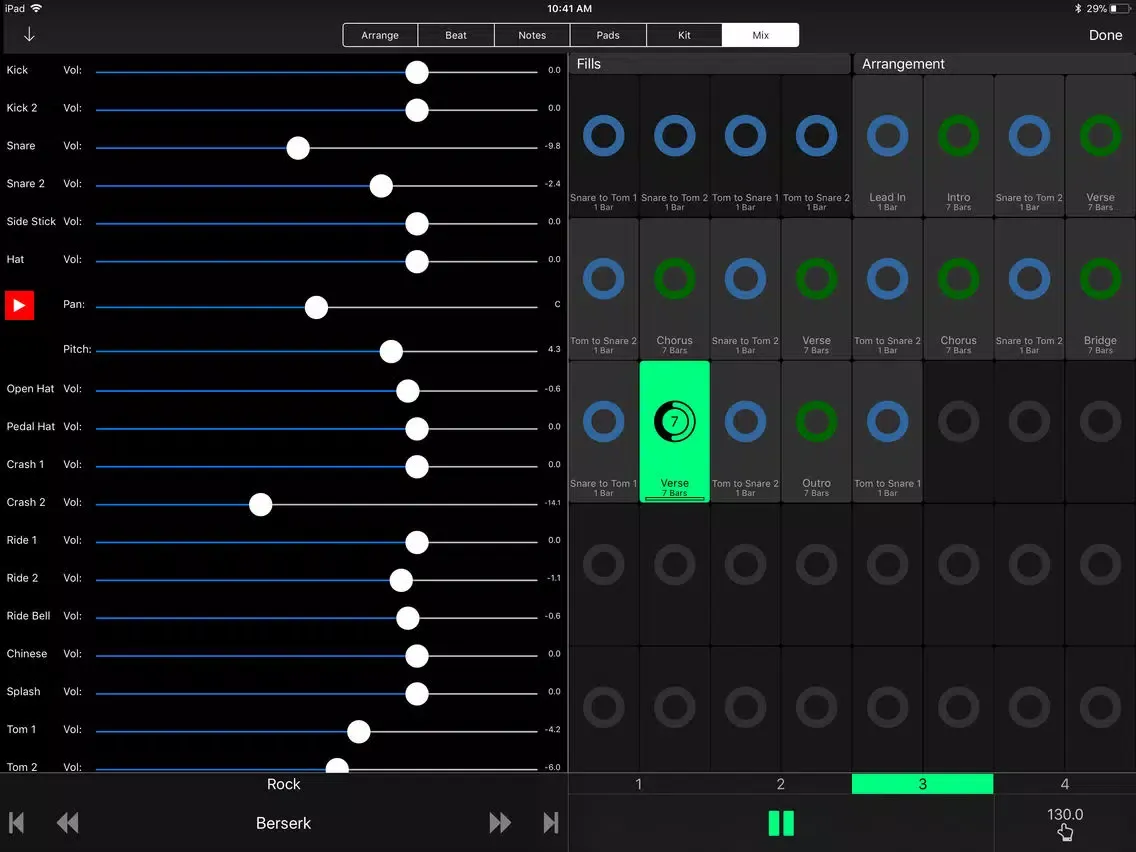Click the 10:41 AM clock
This screenshot has width=1136, height=852.
(x=569, y=9)
